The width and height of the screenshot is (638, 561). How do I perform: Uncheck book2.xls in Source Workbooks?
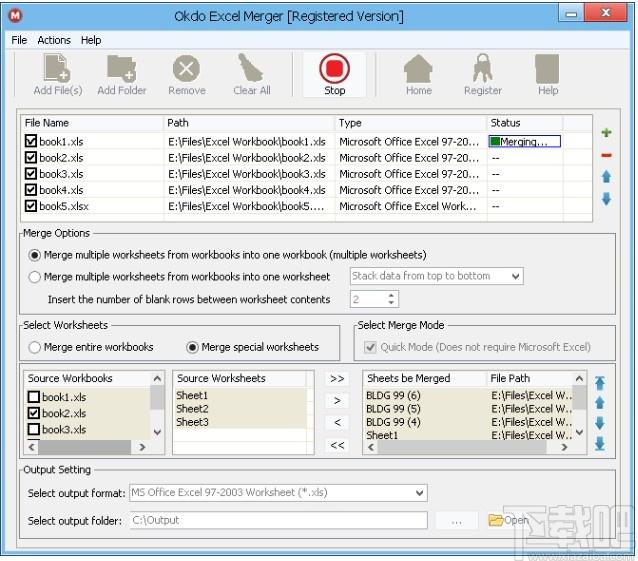tap(34, 413)
